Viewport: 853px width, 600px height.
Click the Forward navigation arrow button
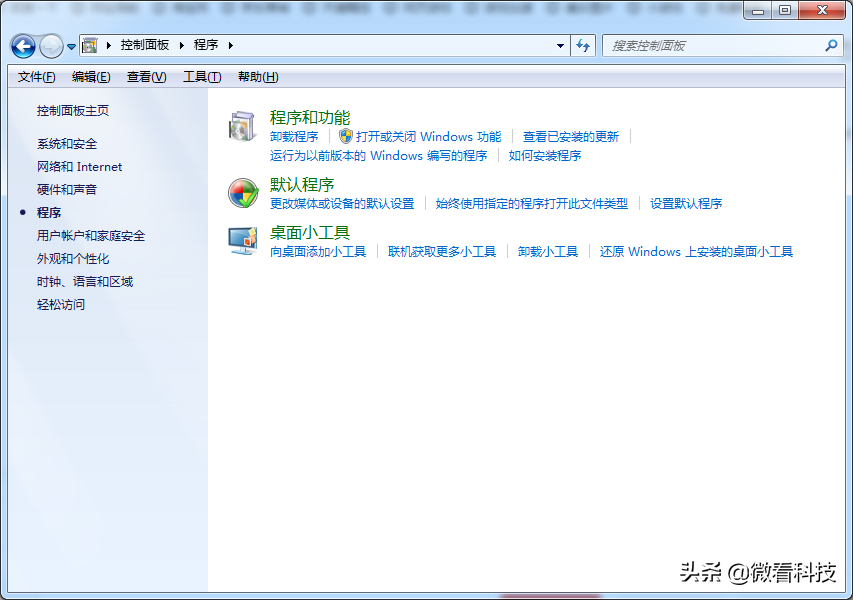[x=52, y=46]
